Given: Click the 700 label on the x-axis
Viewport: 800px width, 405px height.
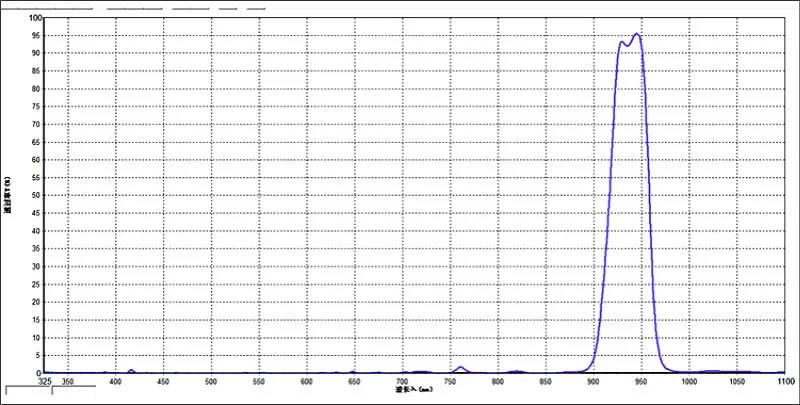Looking at the screenshot, I should (x=402, y=381).
